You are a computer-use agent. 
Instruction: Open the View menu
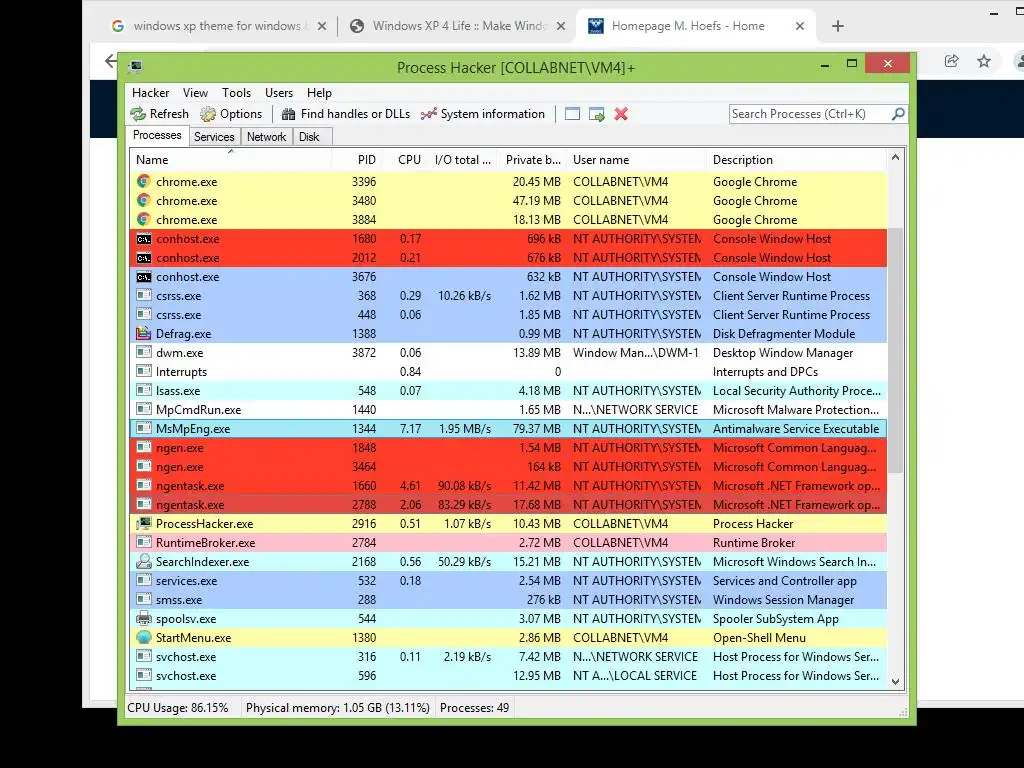[195, 93]
